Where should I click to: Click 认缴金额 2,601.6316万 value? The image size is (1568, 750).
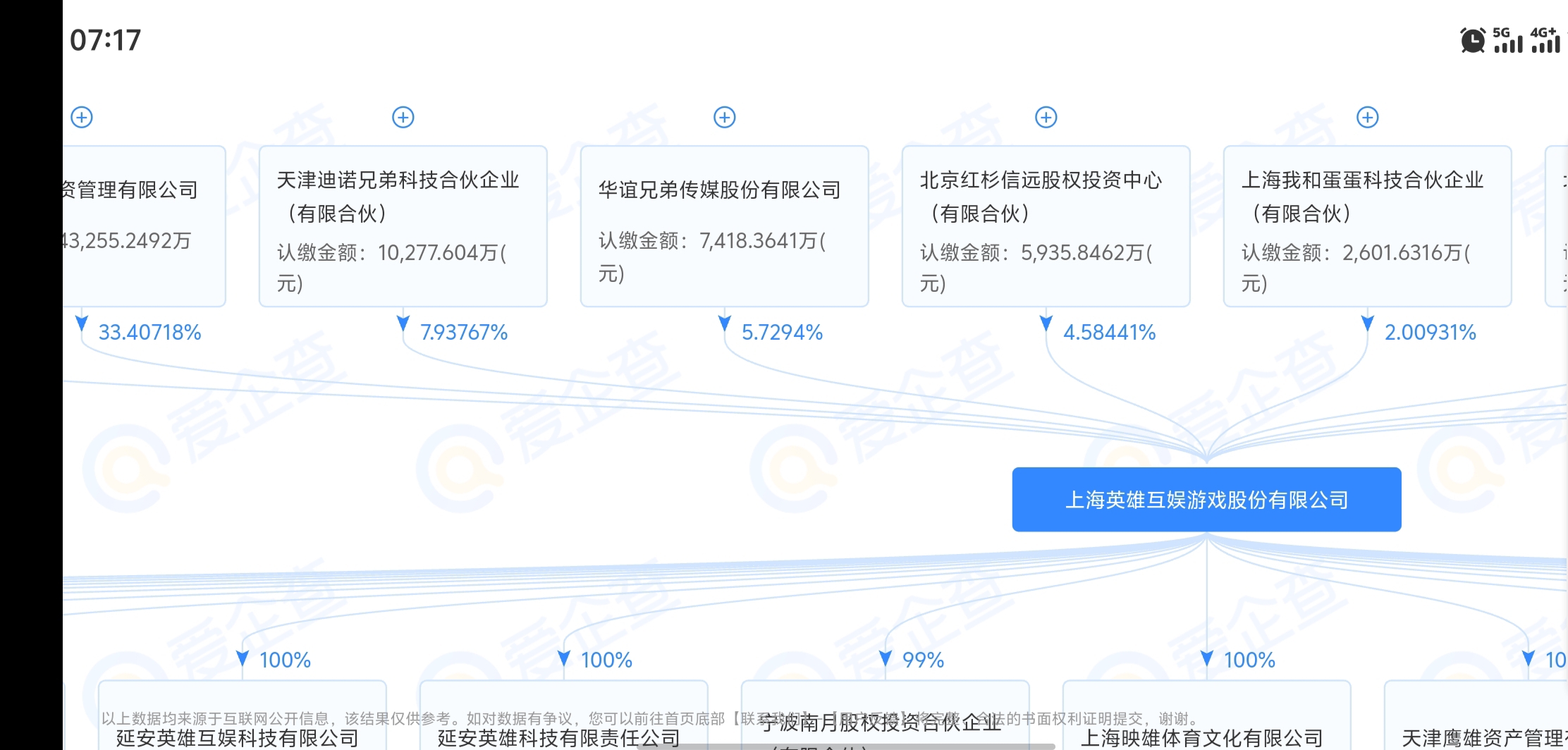tap(1356, 268)
